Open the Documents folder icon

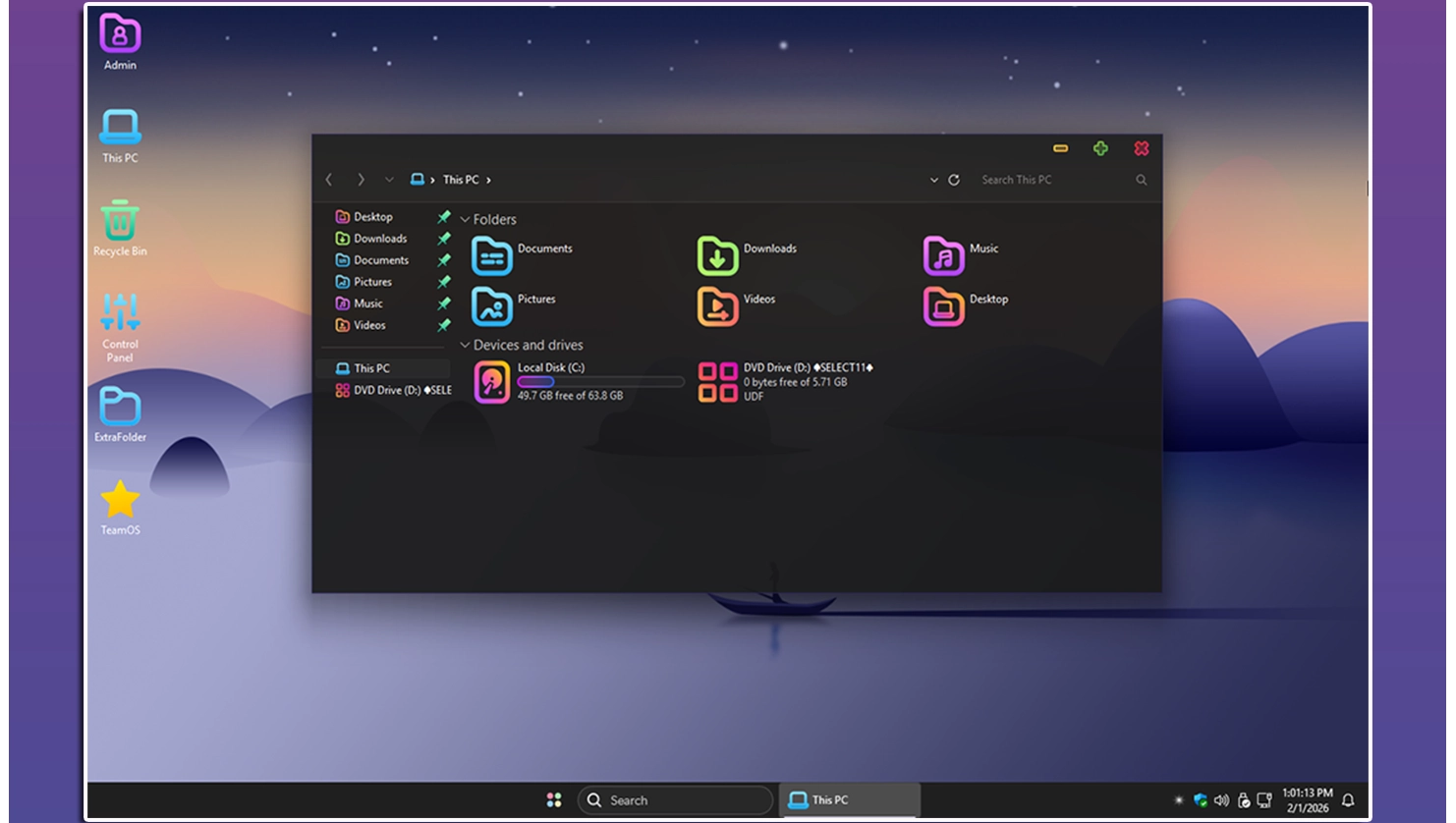pyautogui.click(x=492, y=257)
